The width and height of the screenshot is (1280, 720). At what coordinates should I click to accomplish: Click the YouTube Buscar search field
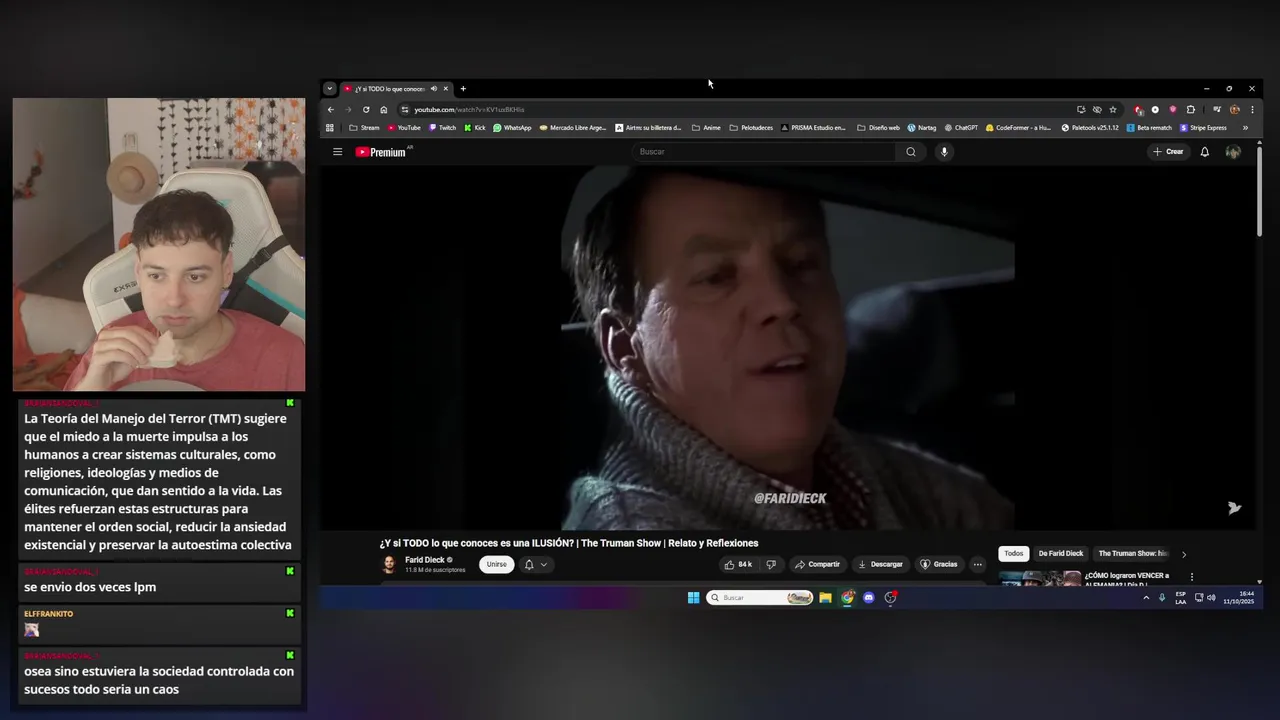coord(765,152)
